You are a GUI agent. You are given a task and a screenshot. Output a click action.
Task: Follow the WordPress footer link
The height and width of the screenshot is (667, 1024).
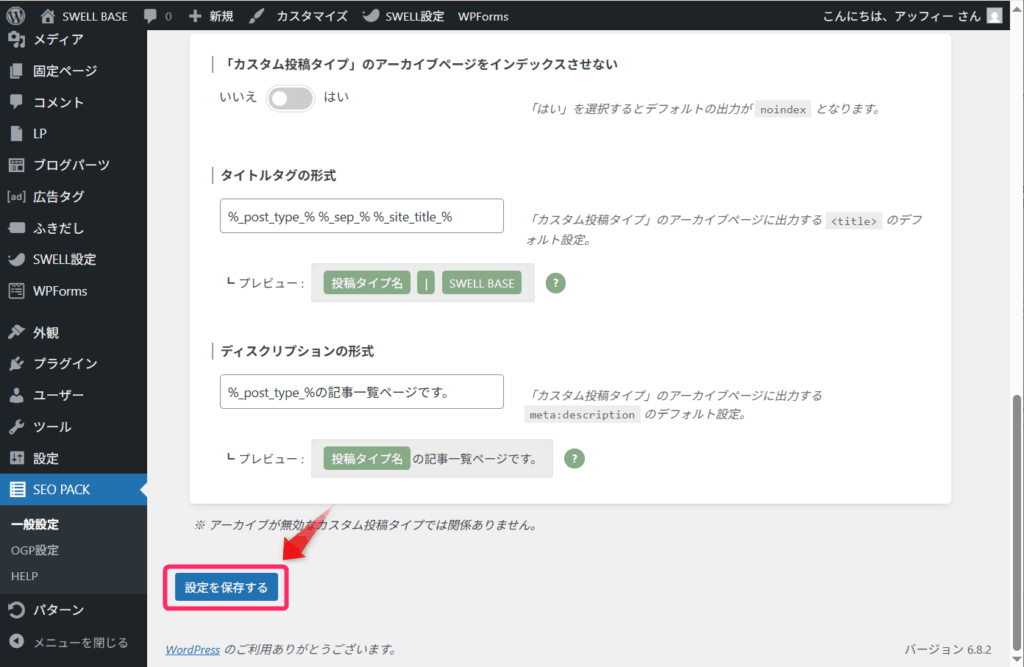pyautogui.click(x=193, y=649)
